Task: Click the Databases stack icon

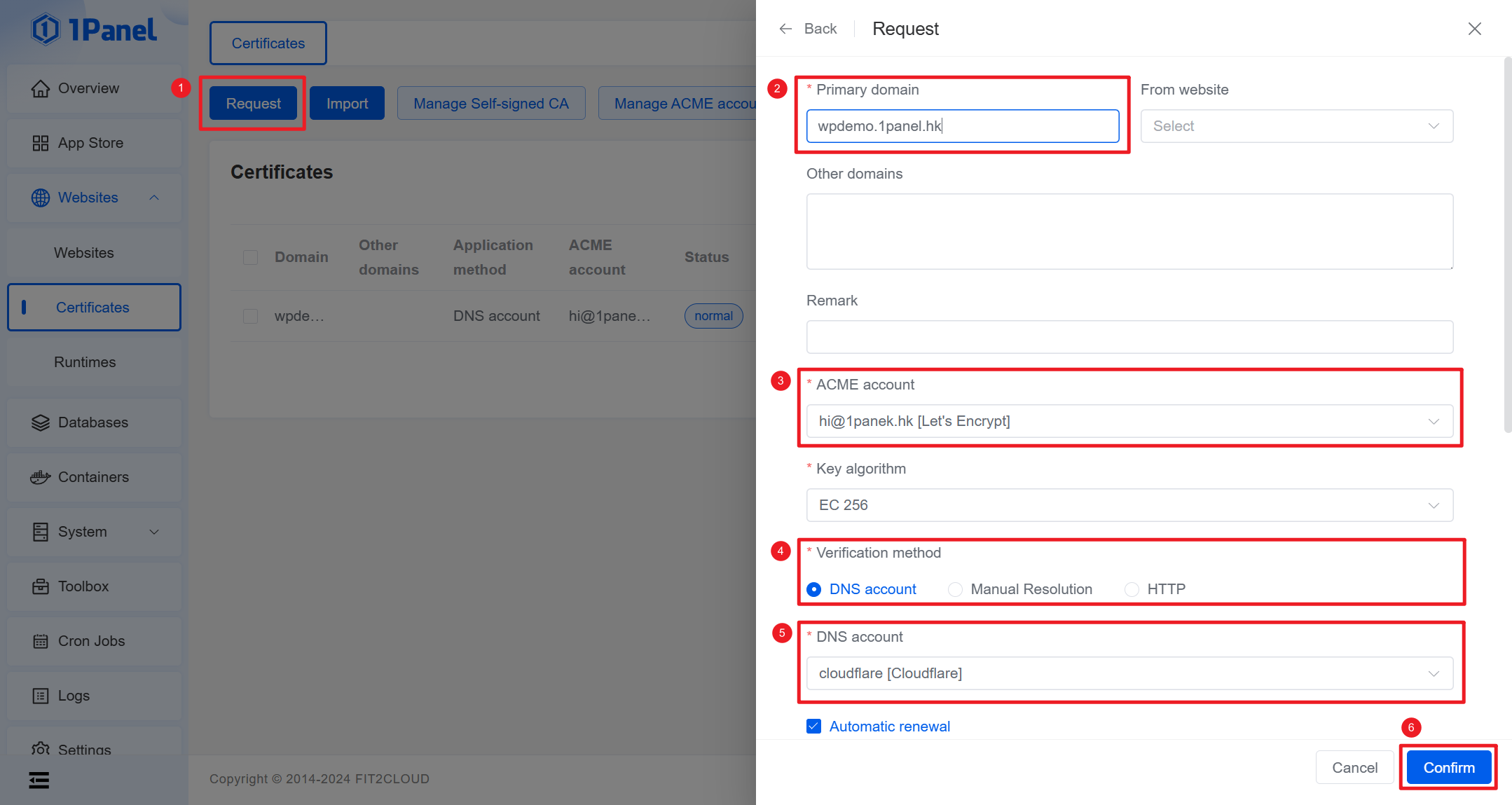Action: 41,422
